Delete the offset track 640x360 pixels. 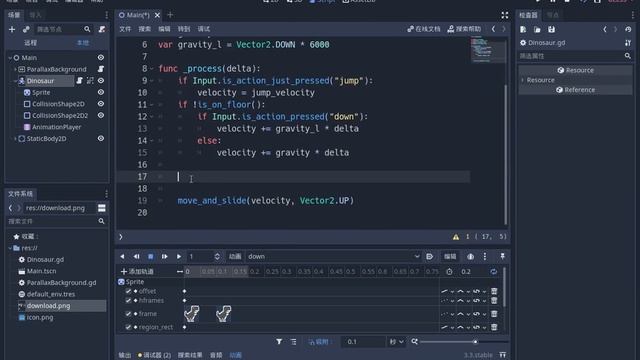[x=494, y=291]
